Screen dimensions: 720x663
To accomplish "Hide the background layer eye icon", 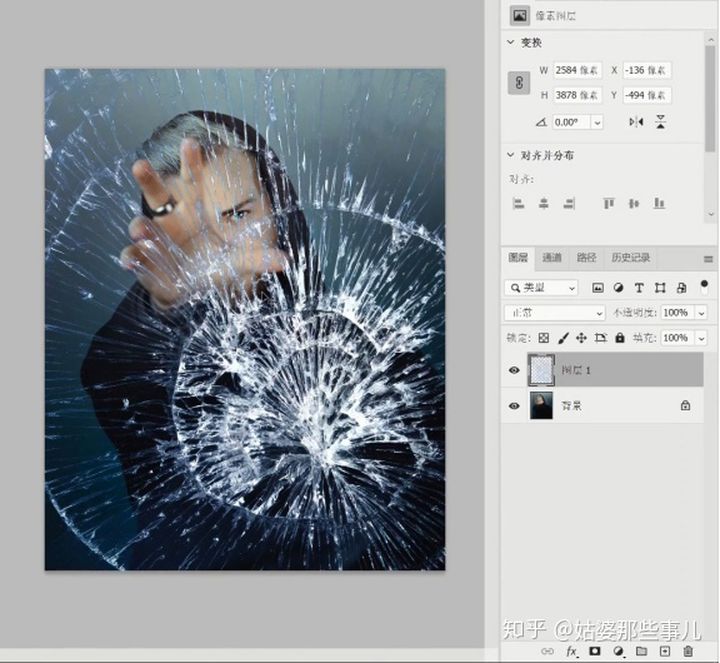I will 514,406.
